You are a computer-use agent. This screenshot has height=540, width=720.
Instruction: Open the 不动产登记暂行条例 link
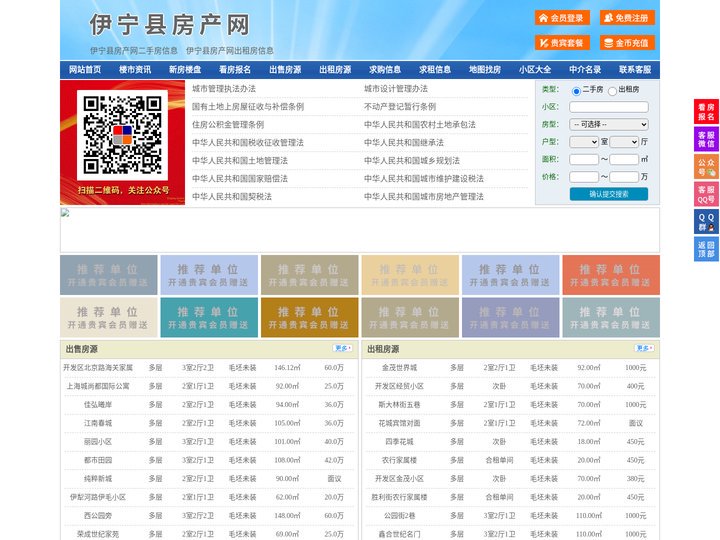pos(400,107)
